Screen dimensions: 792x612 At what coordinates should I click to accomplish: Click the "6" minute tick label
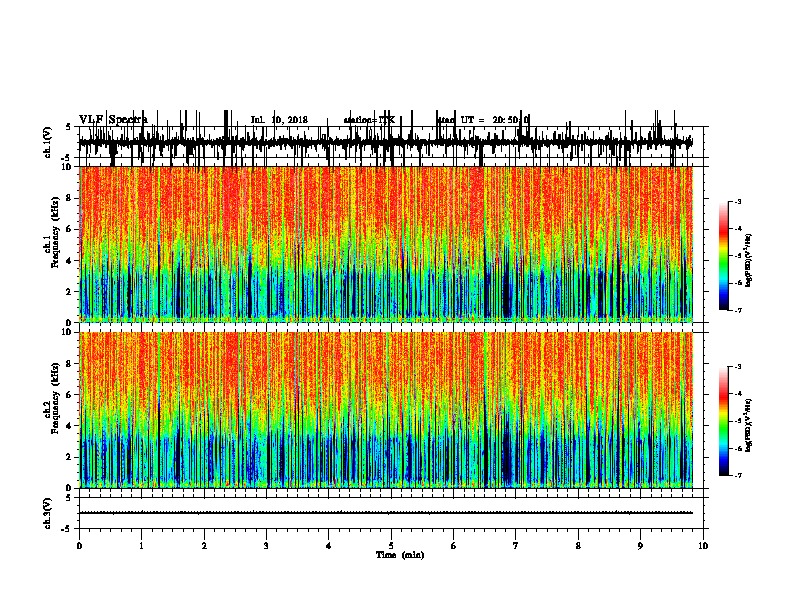[x=453, y=546]
